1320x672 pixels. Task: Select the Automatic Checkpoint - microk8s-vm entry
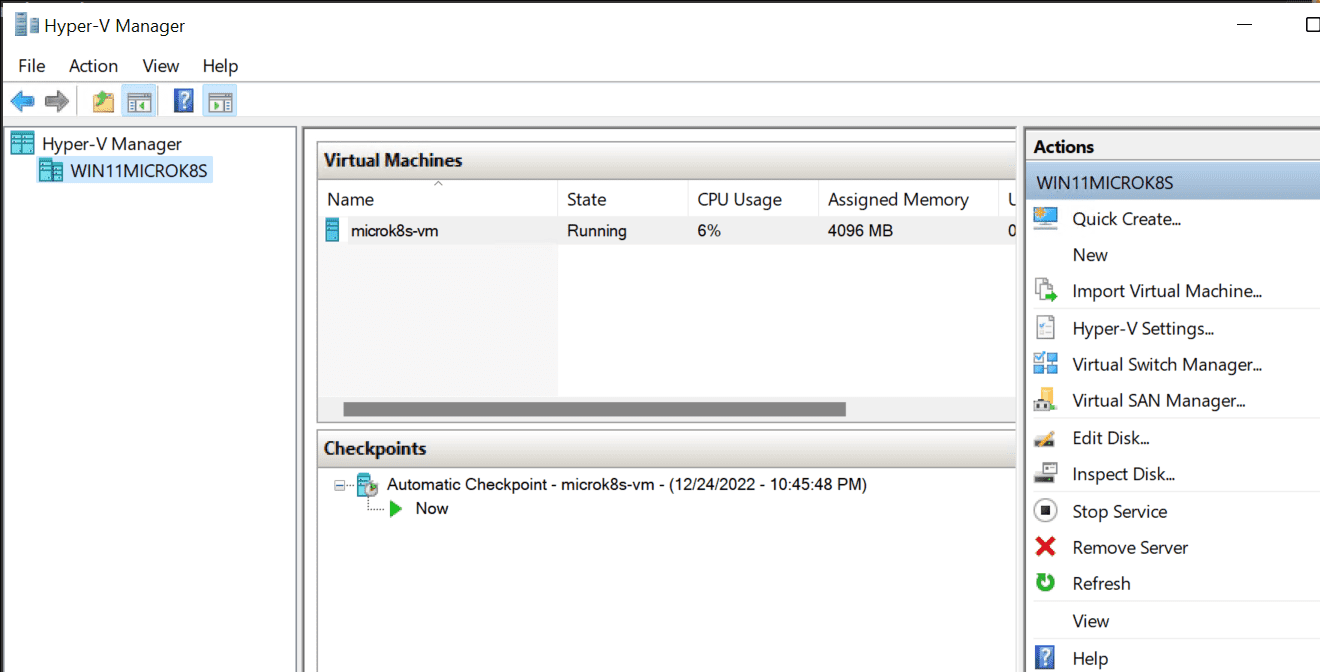pyautogui.click(x=627, y=484)
